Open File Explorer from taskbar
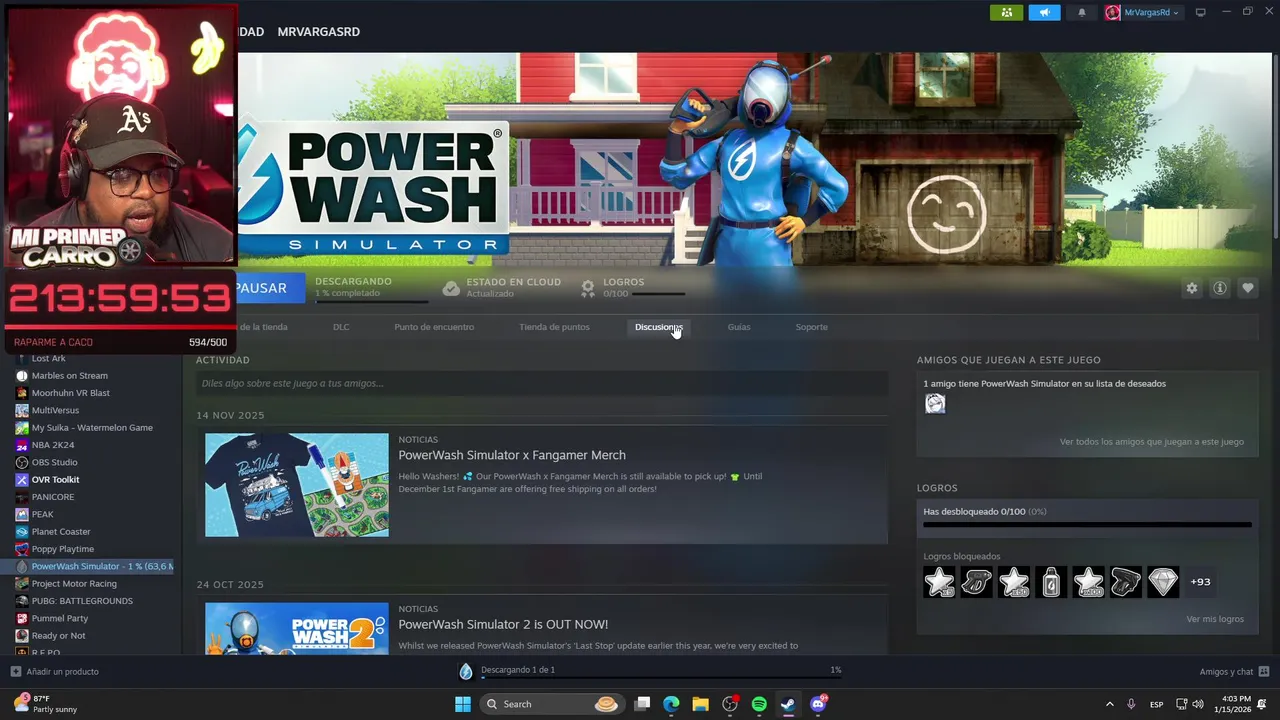This screenshot has height=720, width=1280. coord(700,704)
